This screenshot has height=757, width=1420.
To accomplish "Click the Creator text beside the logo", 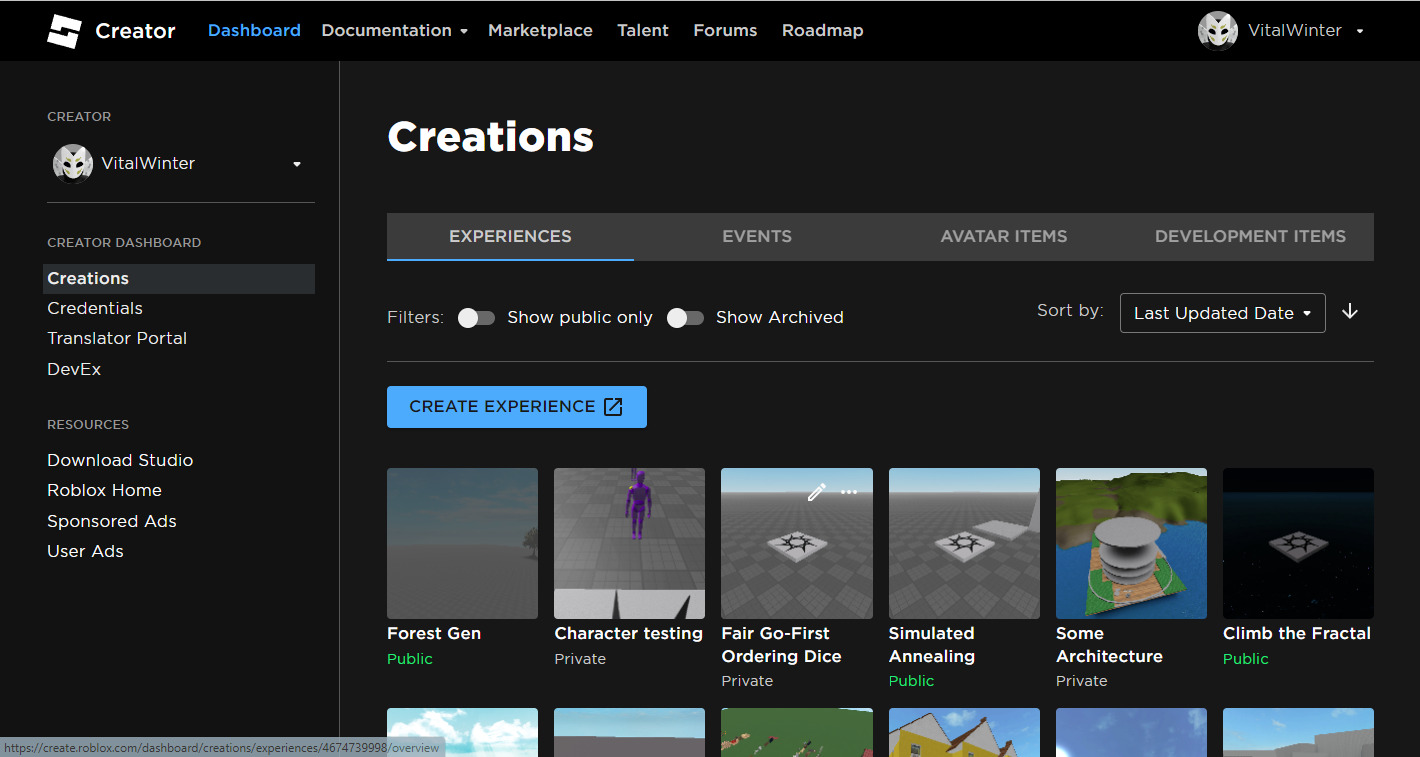I will 135,31.
